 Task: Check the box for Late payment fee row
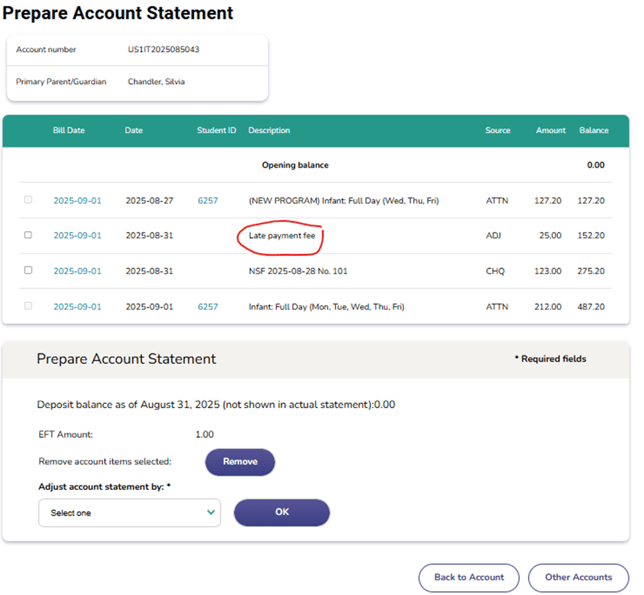click(x=28, y=235)
